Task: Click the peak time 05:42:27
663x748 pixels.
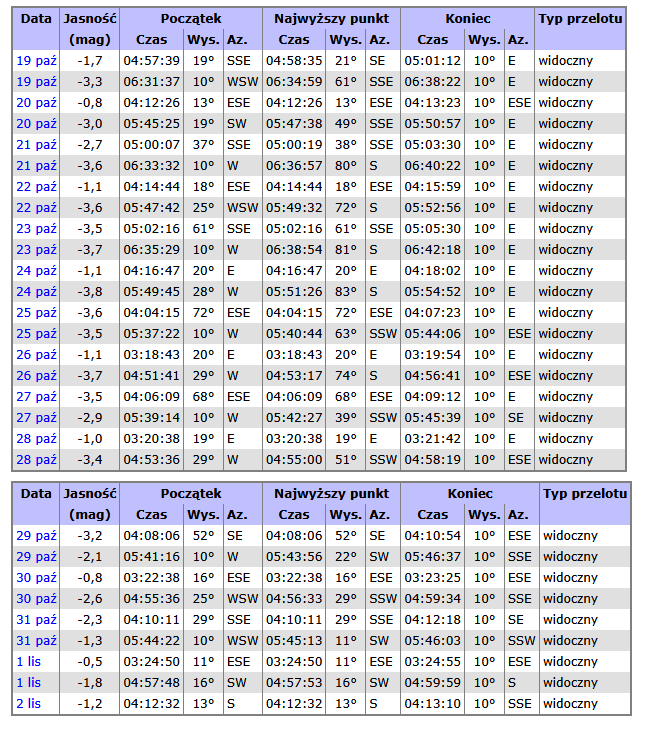Action: pyautogui.click(x=294, y=417)
